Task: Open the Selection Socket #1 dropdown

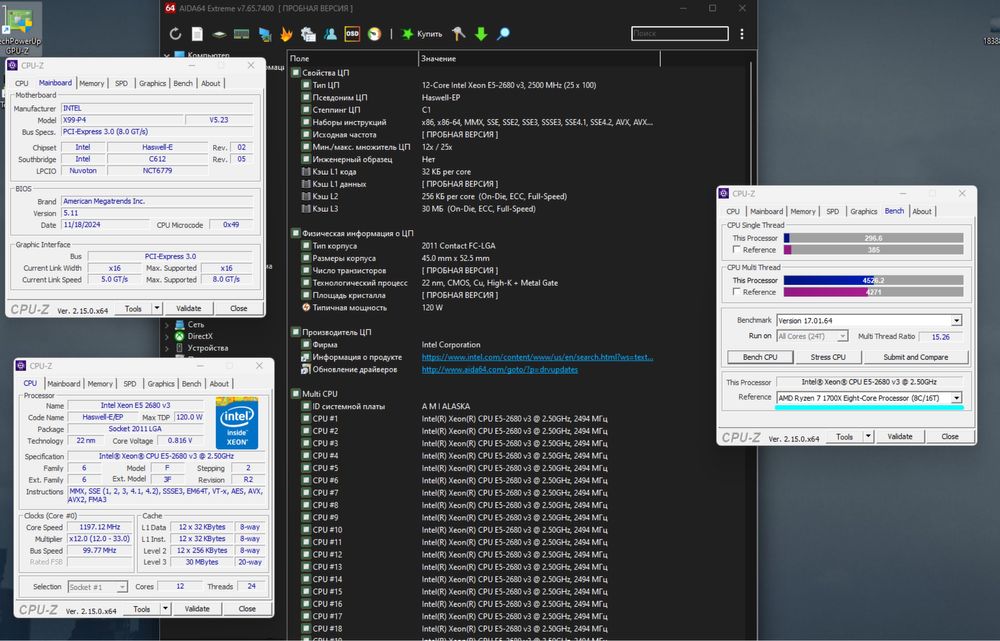Action: pos(122,587)
